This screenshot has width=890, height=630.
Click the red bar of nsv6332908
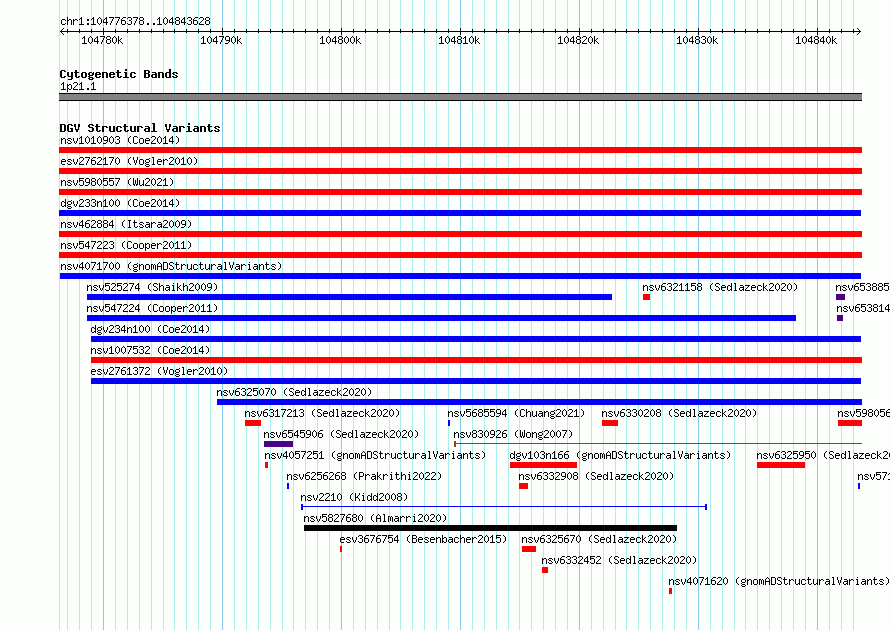(x=523, y=486)
